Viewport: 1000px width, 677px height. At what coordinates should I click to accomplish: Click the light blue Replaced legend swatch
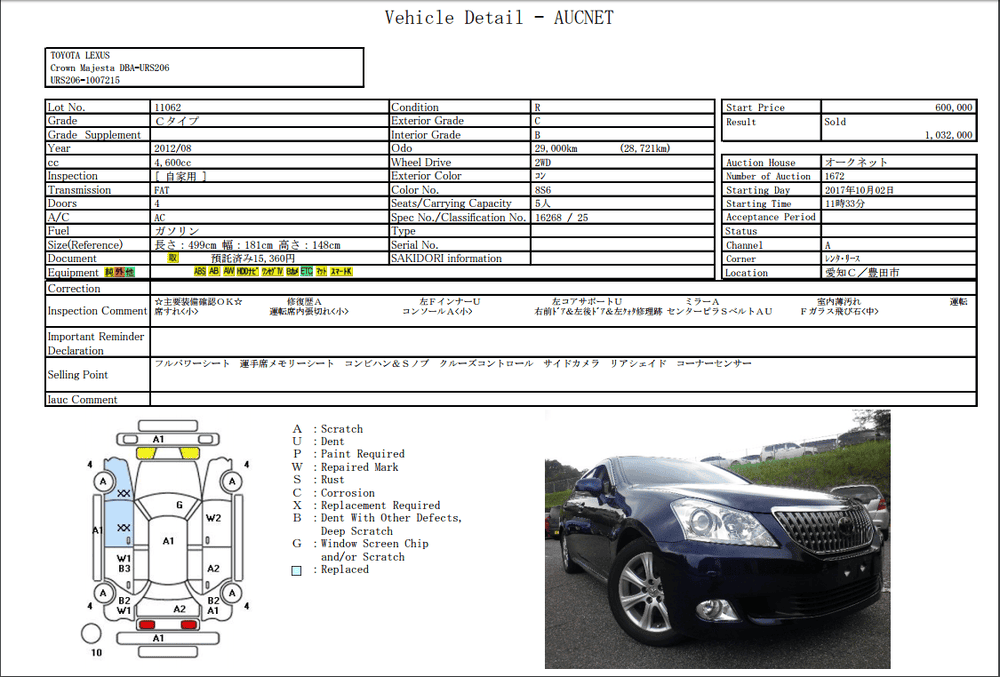click(x=296, y=570)
